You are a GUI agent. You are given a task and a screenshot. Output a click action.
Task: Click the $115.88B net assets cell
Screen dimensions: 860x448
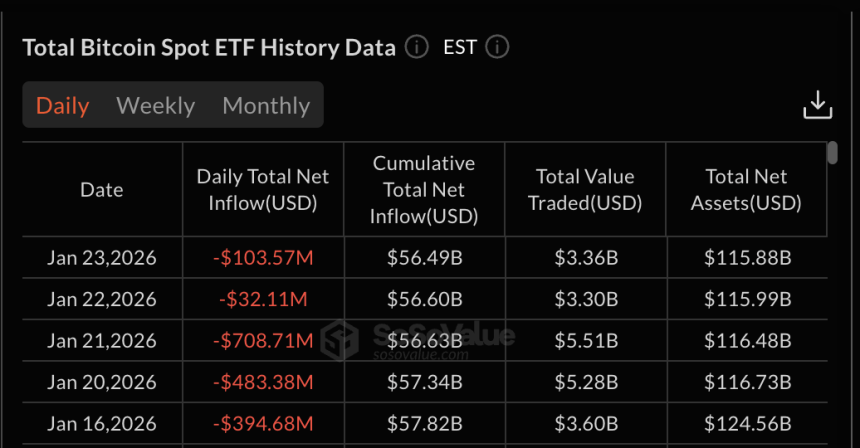click(746, 258)
